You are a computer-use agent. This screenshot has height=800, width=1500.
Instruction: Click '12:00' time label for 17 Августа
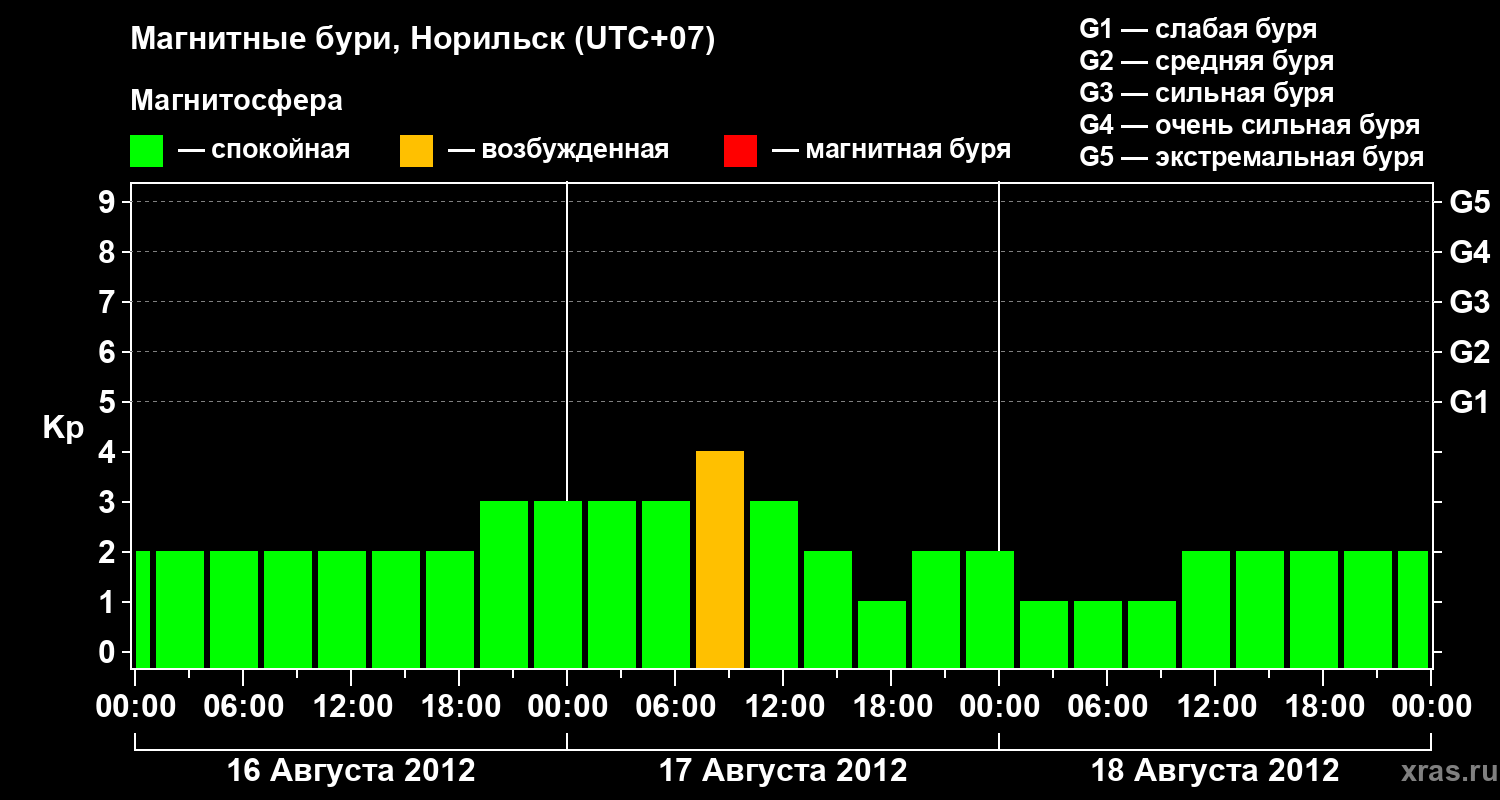coord(783,706)
